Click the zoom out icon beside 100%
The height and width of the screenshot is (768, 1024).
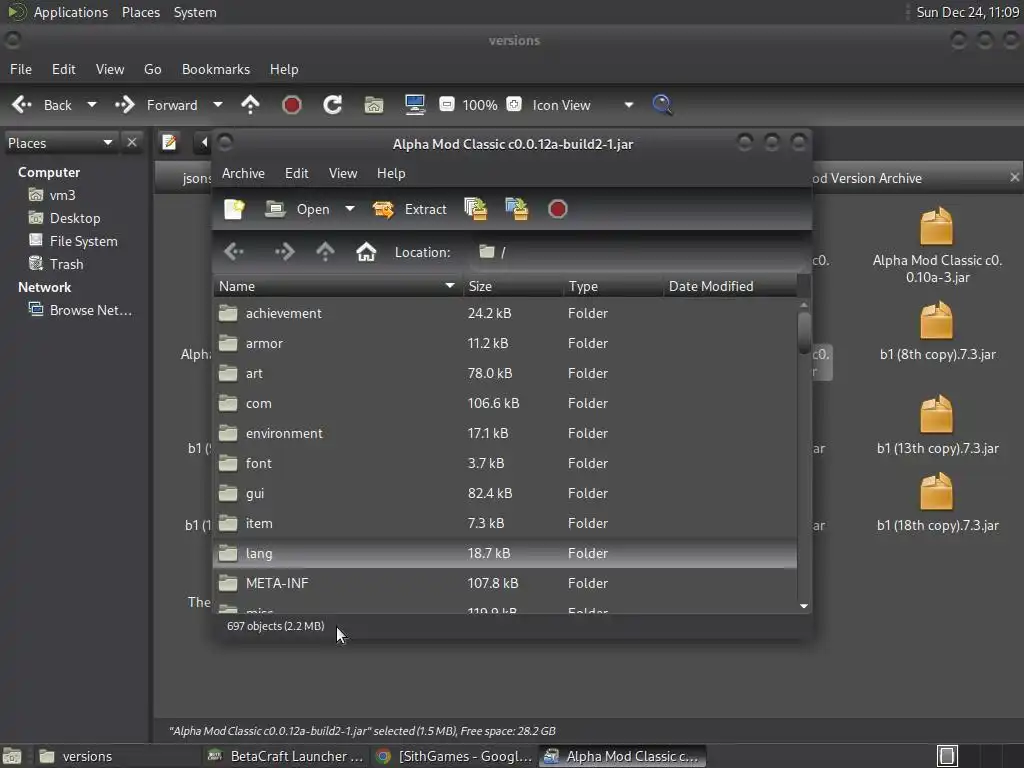pyautogui.click(x=447, y=104)
